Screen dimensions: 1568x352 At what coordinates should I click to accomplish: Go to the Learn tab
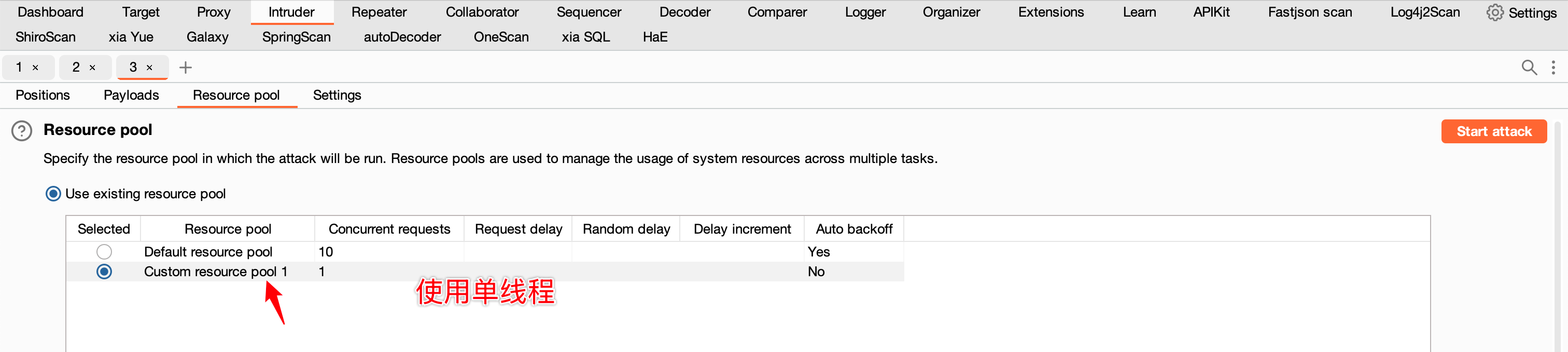click(1140, 12)
